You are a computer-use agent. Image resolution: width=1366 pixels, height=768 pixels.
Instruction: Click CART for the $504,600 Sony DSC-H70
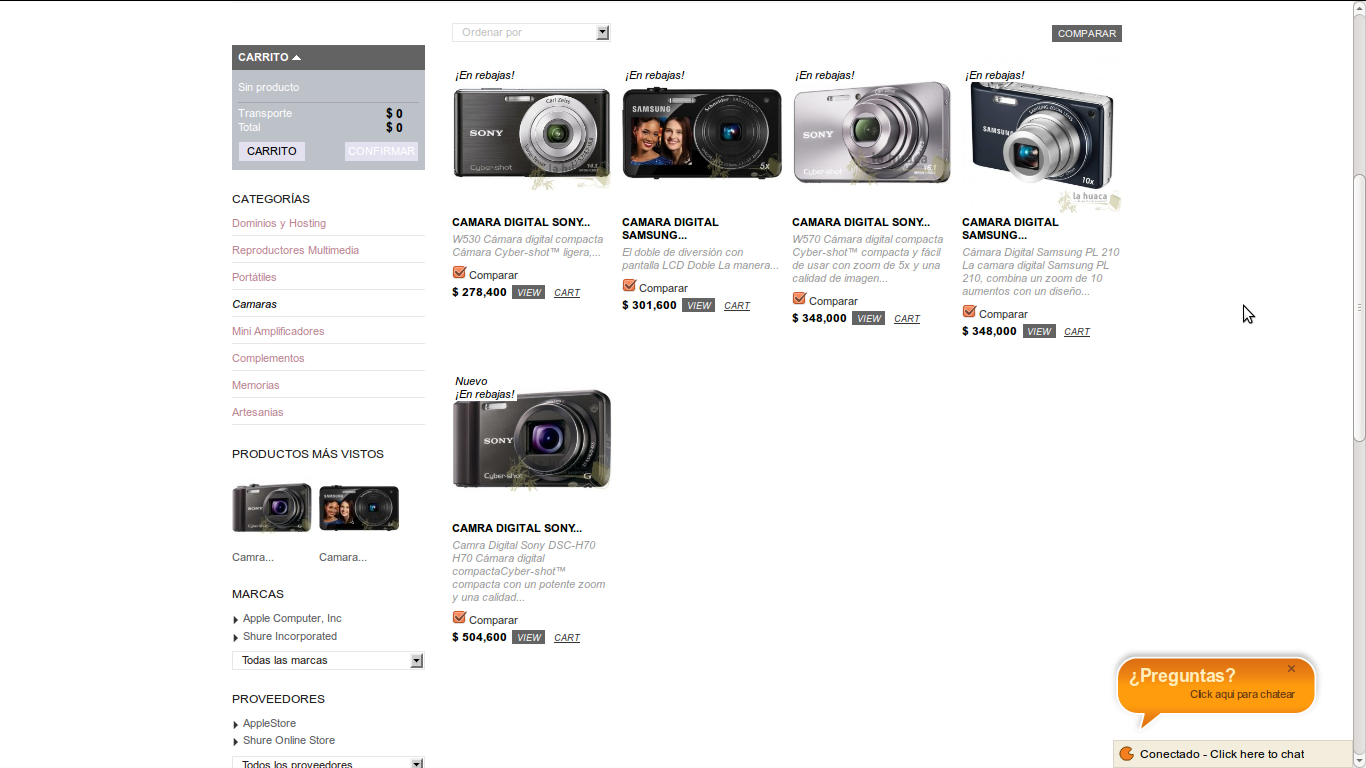(x=567, y=638)
